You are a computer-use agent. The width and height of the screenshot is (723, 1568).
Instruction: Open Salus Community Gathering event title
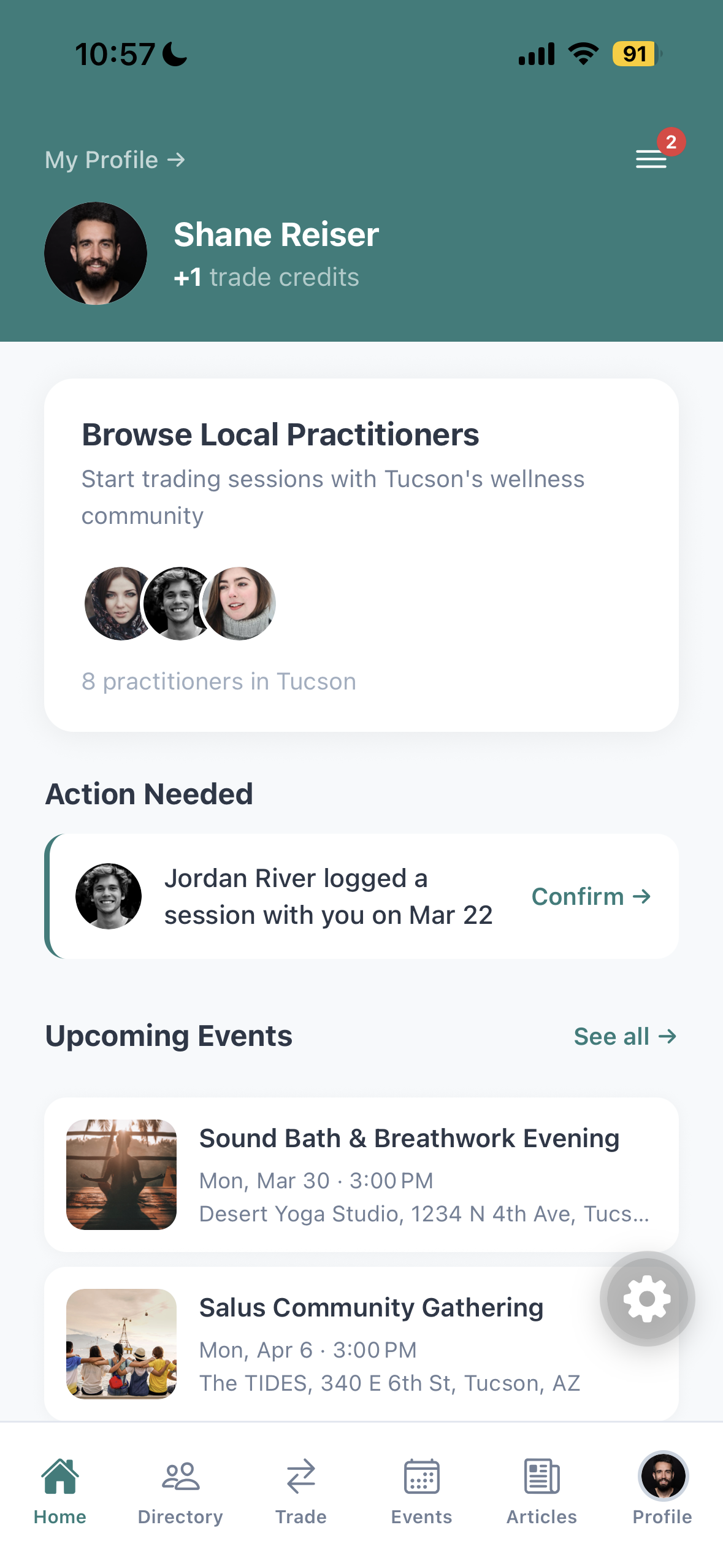click(x=371, y=1308)
